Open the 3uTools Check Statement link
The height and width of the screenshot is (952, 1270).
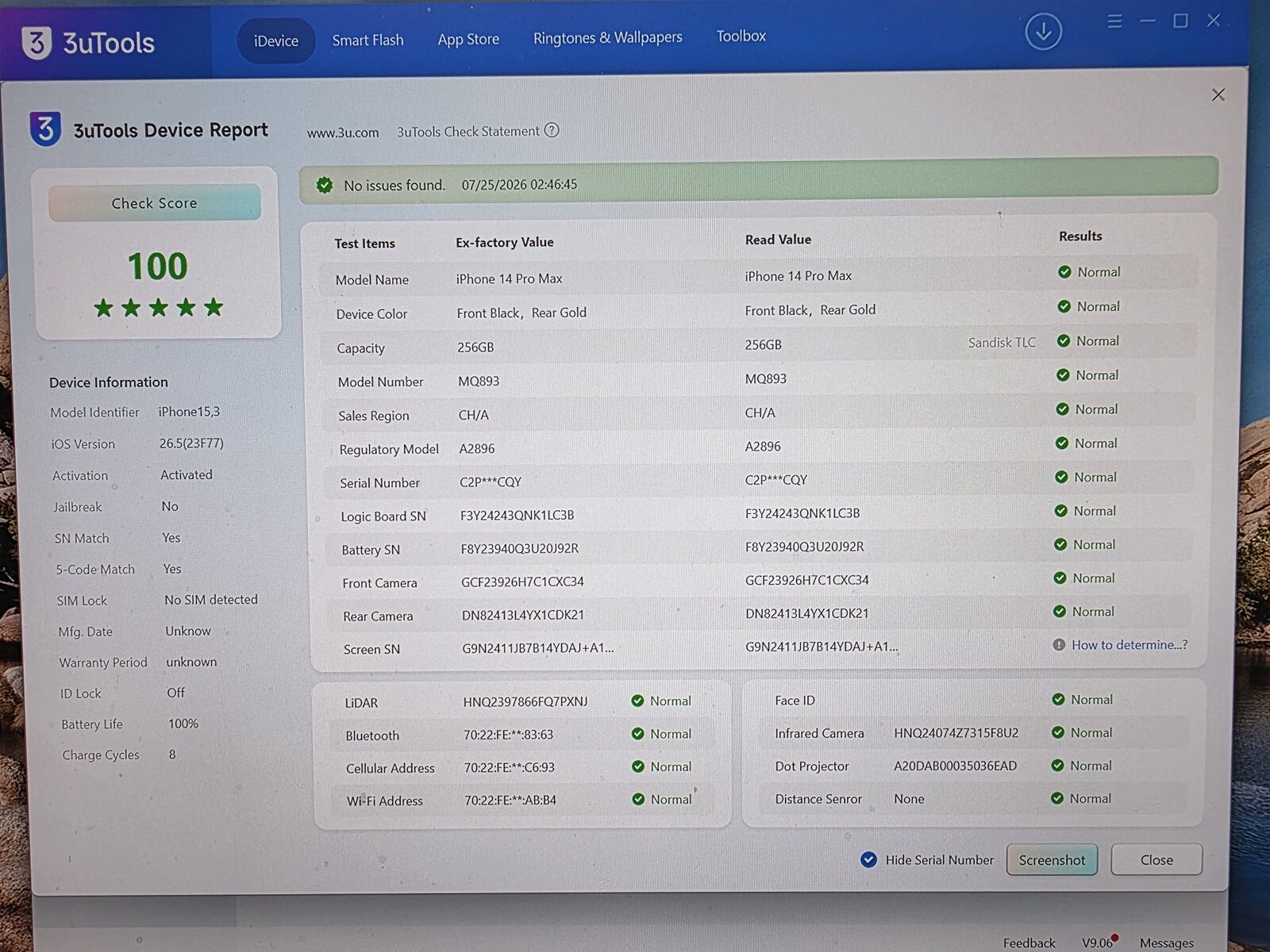pos(468,132)
